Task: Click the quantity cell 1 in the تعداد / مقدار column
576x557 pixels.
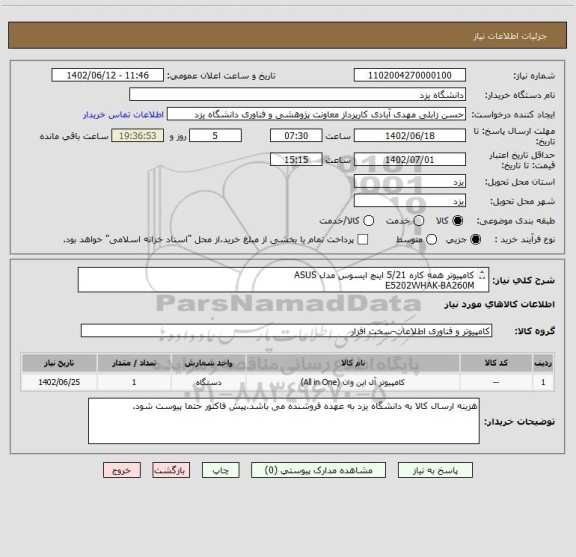Action: coord(134,382)
